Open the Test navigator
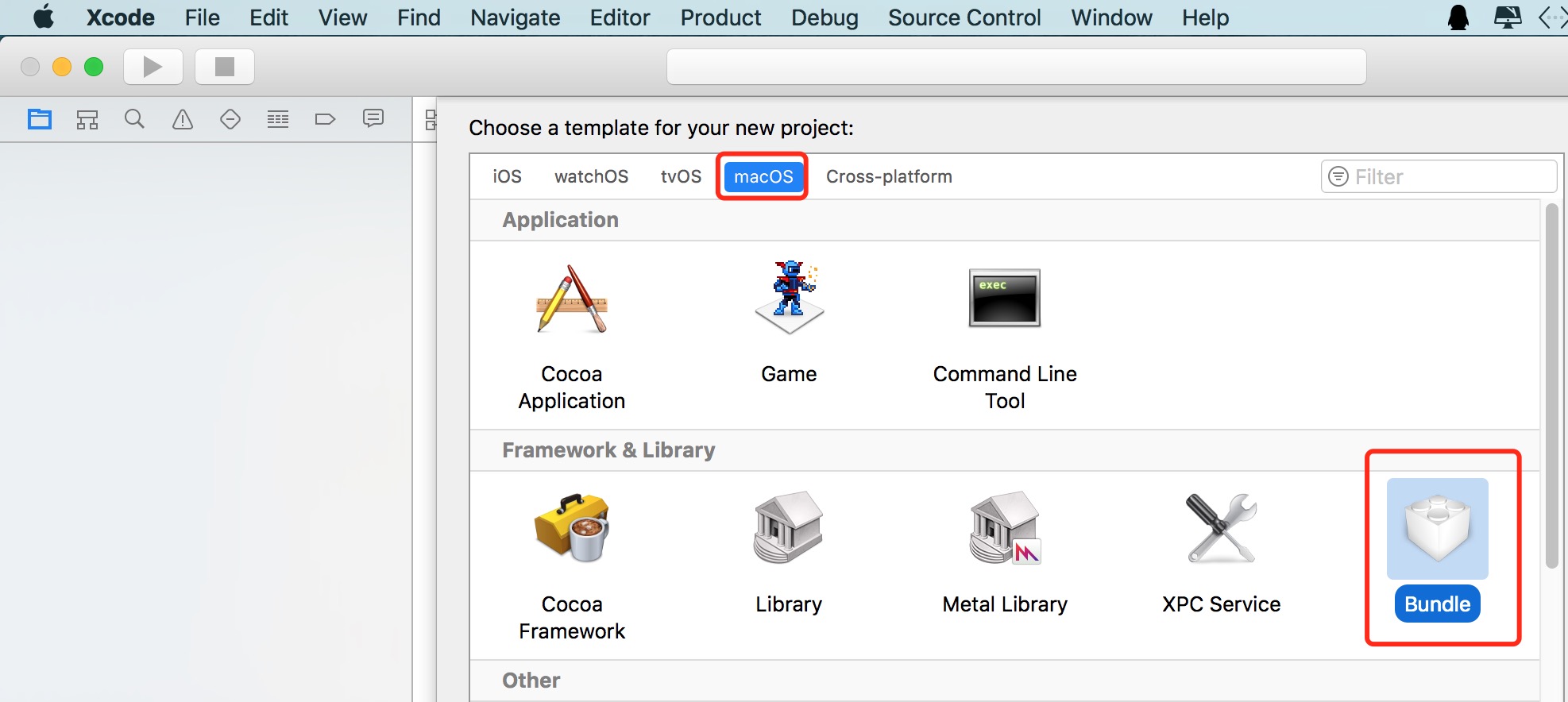The width and height of the screenshot is (1568, 702). tap(230, 119)
